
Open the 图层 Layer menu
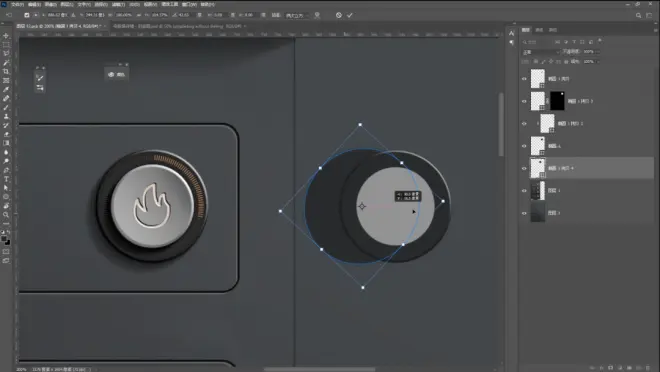pyautogui.click(x=67, y=5)
